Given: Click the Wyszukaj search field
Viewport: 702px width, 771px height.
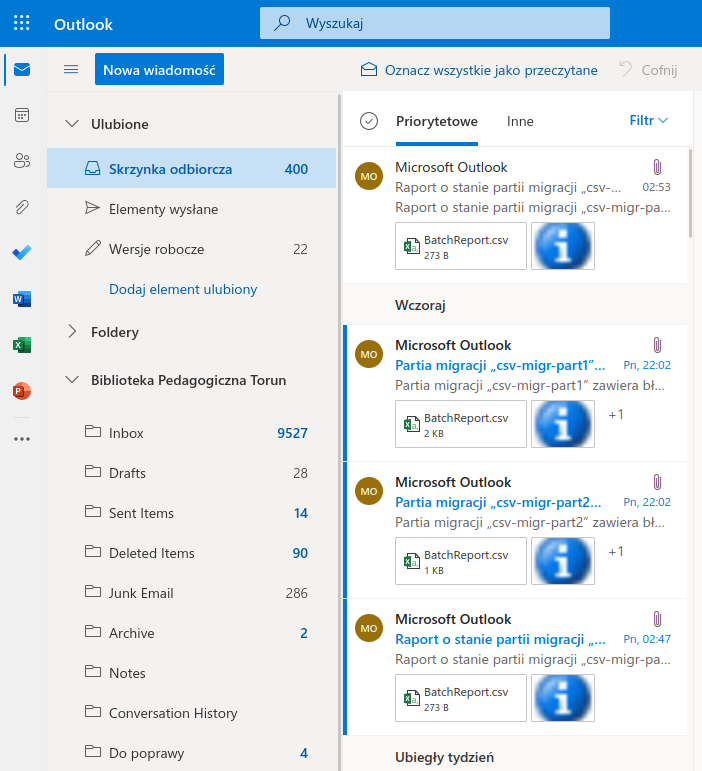Looking at the screenshot, I should coord(434,23).
